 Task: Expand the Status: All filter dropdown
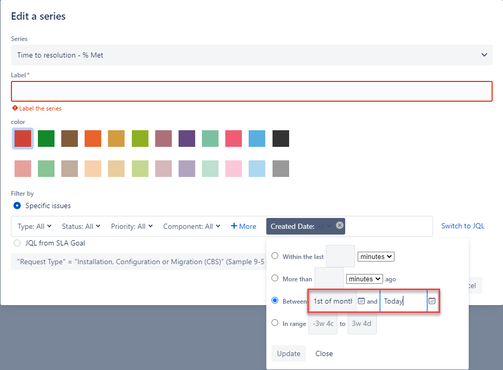[x=81, y=226]
